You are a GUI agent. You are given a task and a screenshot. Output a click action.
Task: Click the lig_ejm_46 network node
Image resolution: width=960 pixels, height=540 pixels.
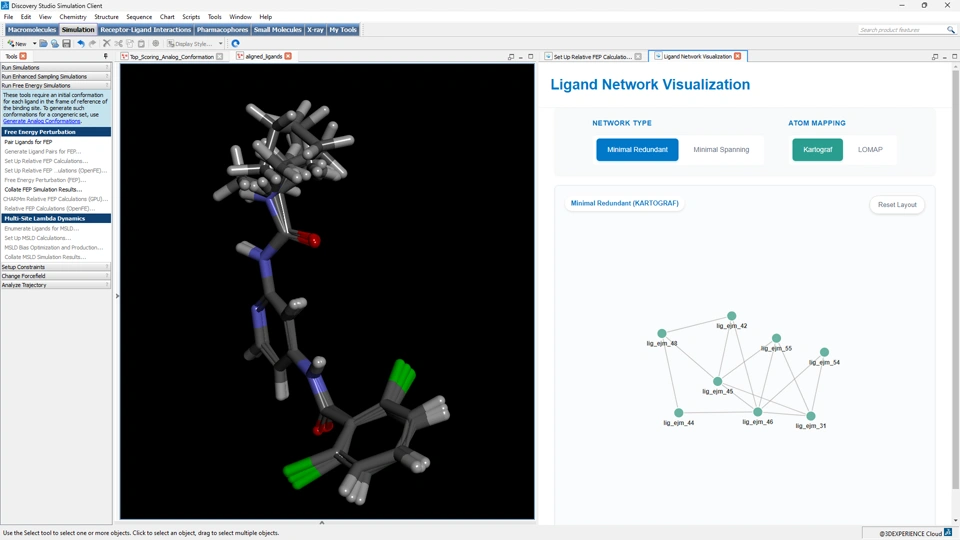point(758,412)
